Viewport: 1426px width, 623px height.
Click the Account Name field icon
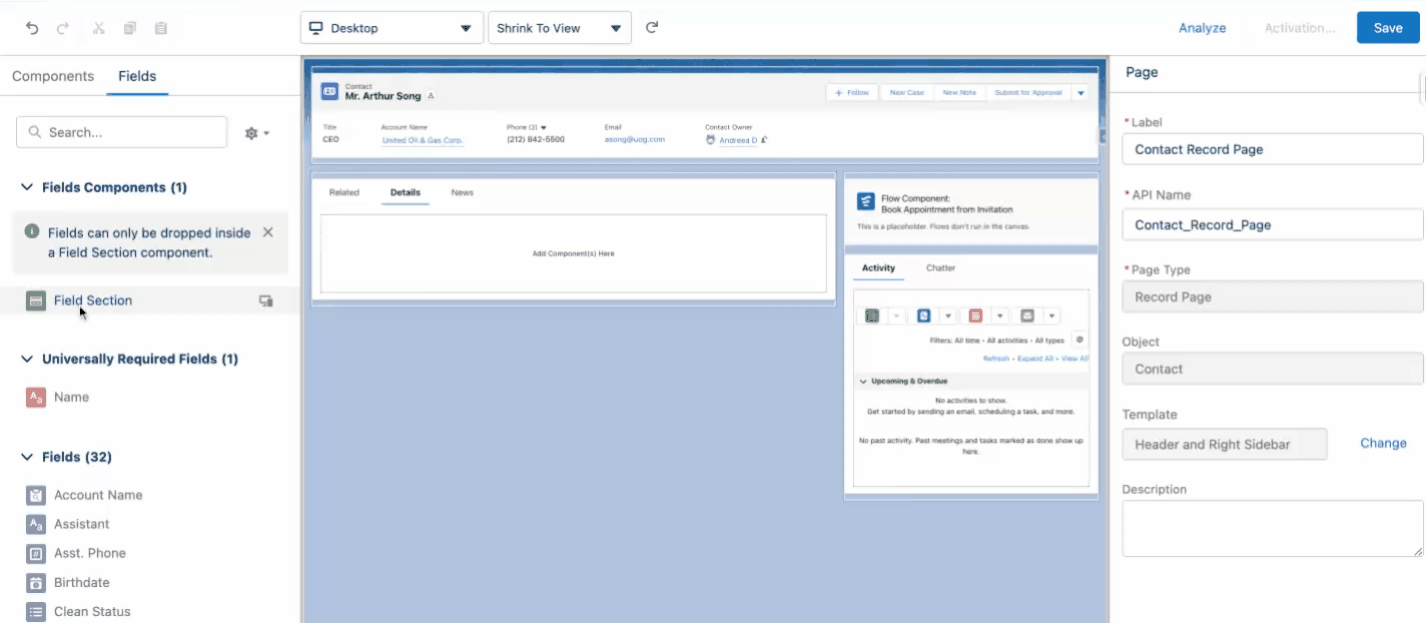(x=36, y=495)
